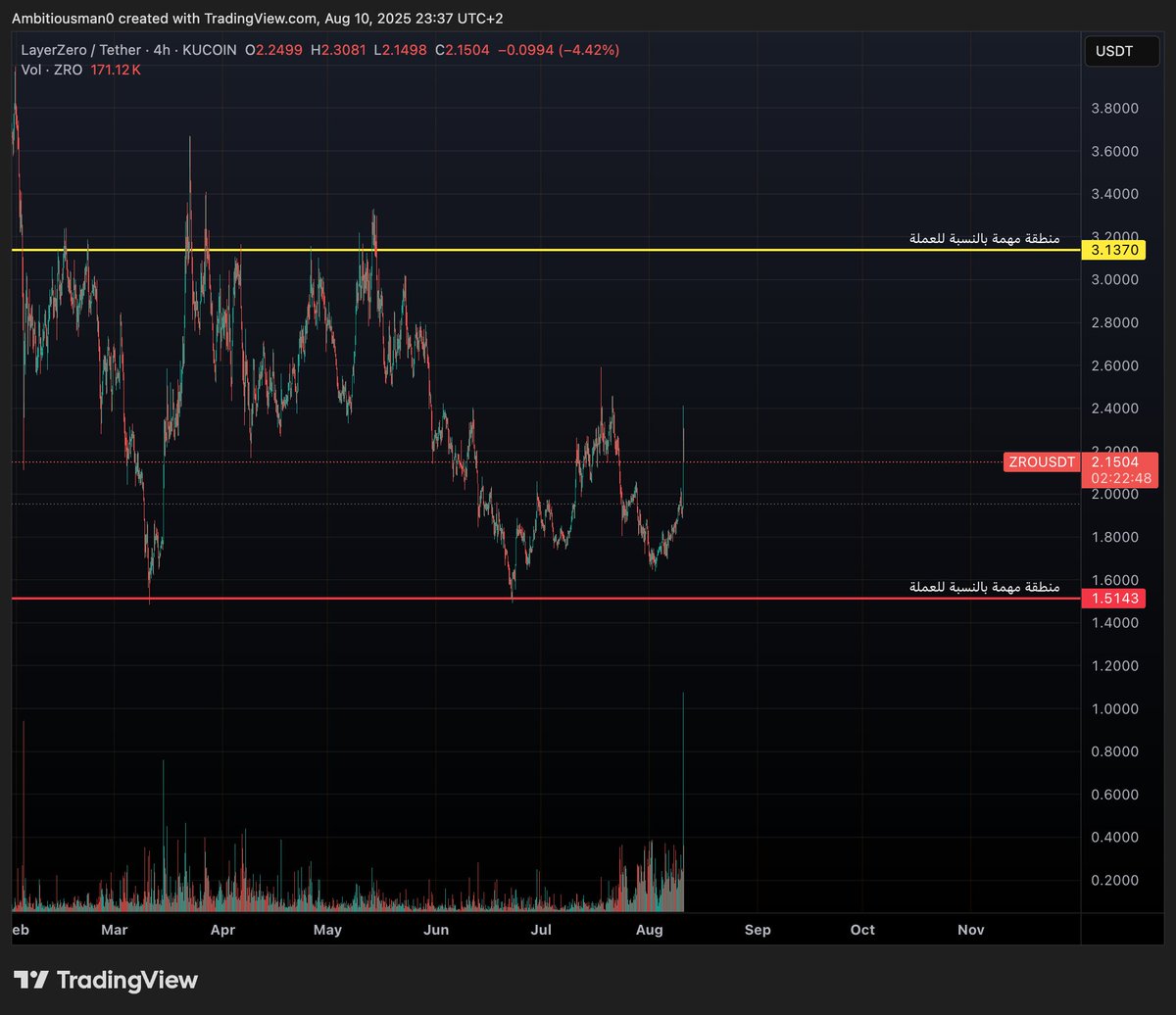1176x1015 pixels.
Task: Select the open value O2.2499
Action: click(x=273, y=50)
